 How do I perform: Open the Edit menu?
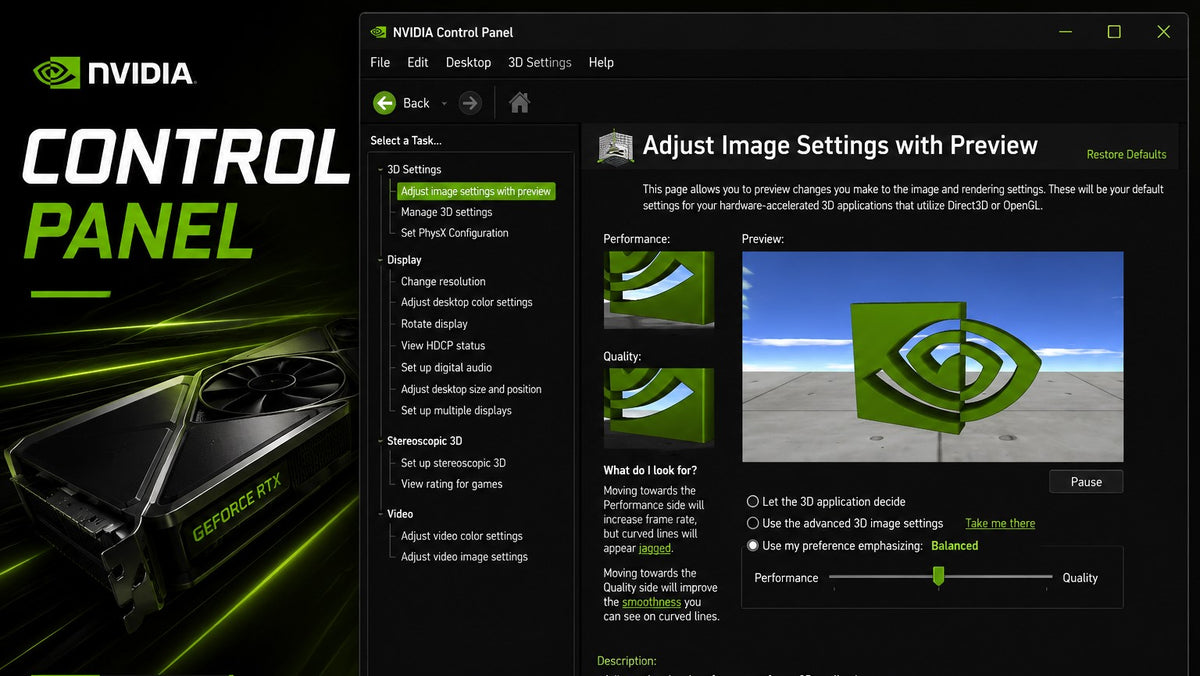click(418, 62)
